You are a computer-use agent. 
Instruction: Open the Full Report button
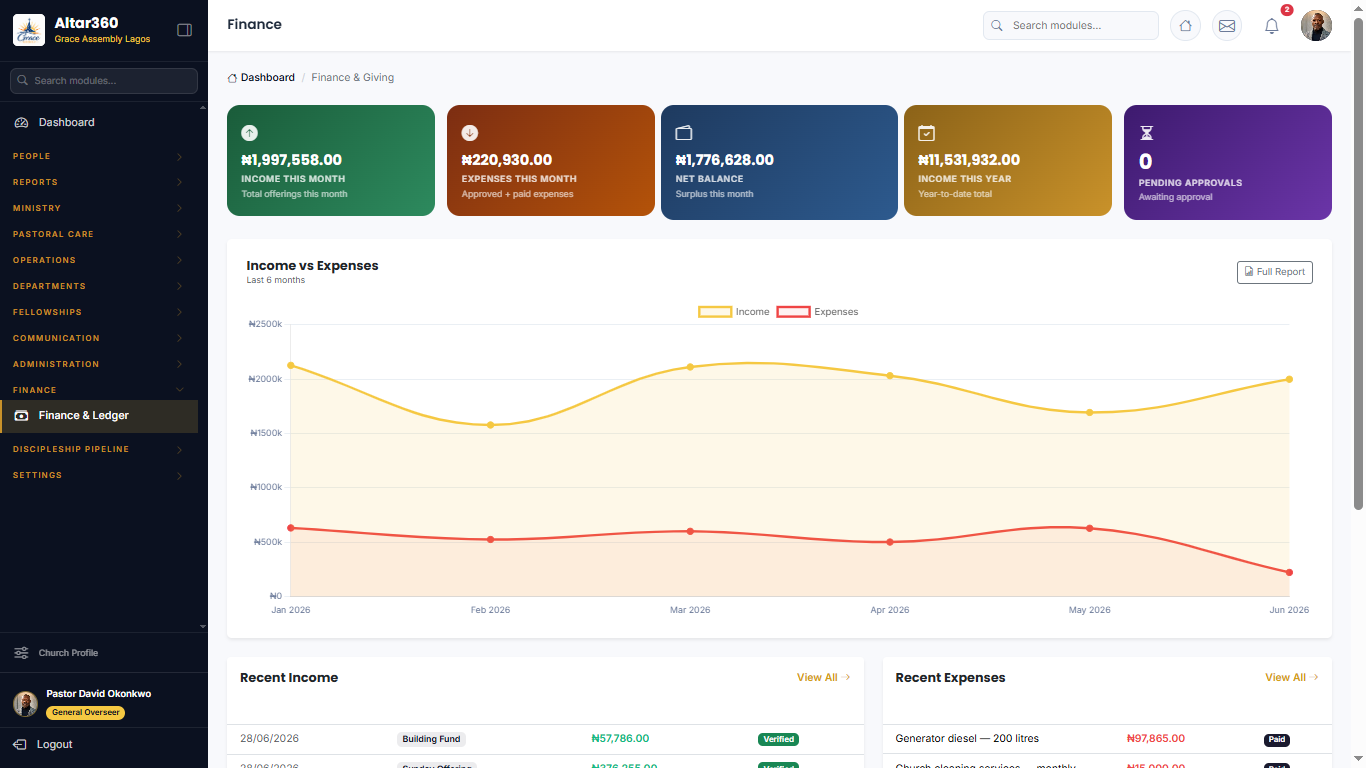pyautogui.click(x=1275, y=272)
